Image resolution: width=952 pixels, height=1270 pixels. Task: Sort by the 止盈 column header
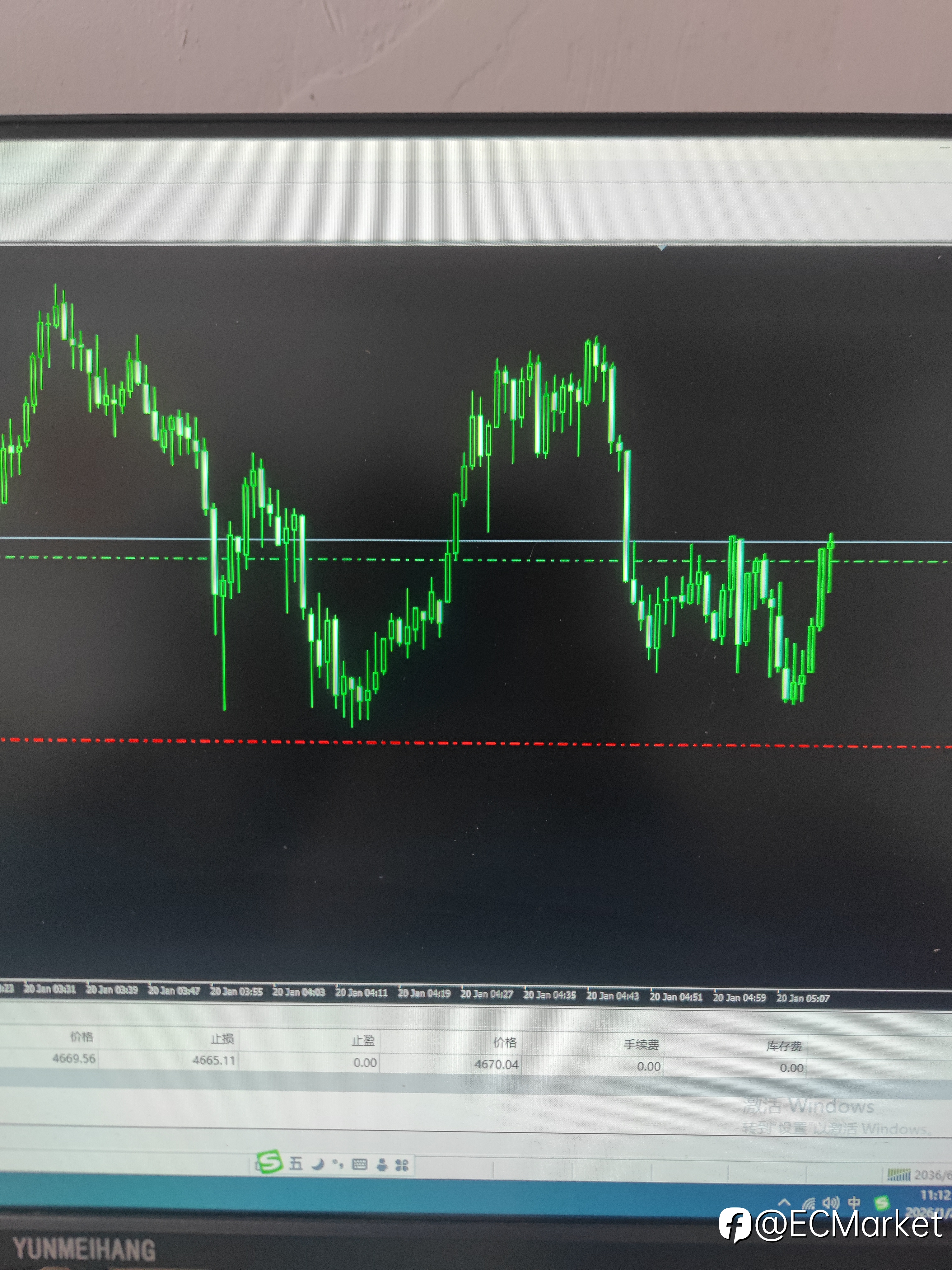click(x=363, y=1041)
